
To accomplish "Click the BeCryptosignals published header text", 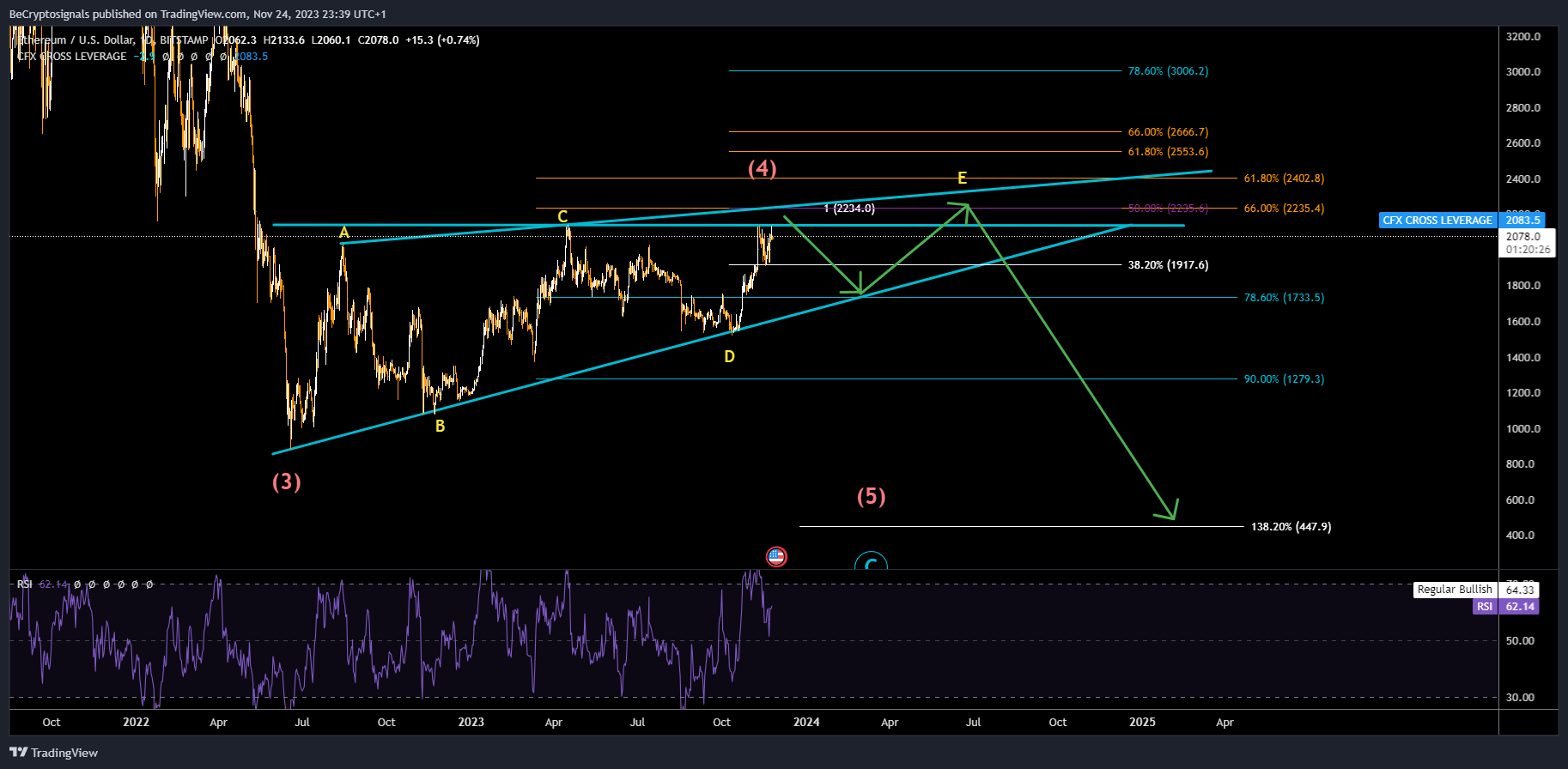I will tap(198, 14).
